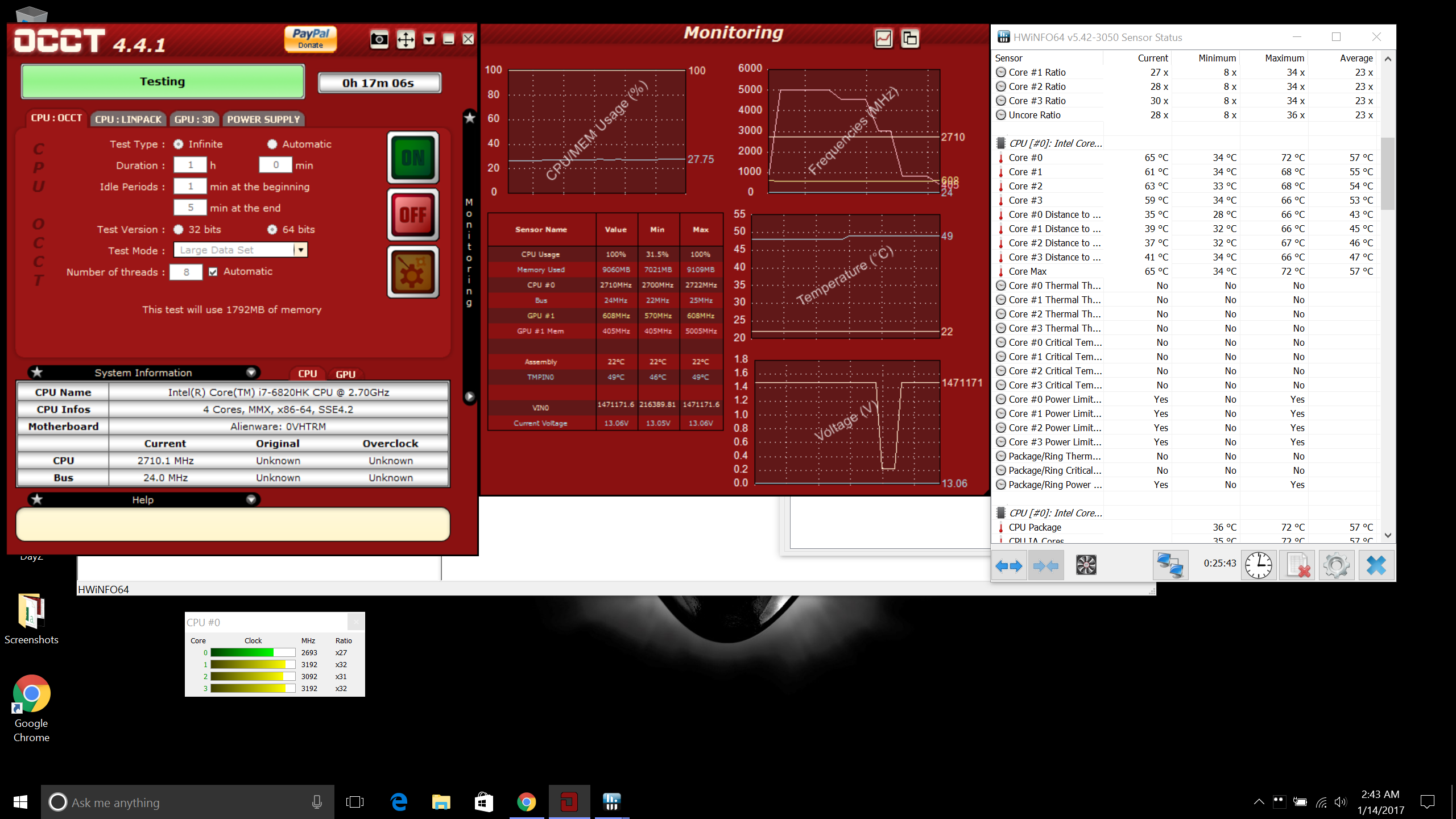Click Monitoring detach window icon
Viewport: 1456px width, 819px height.
(x=910, y=39)
